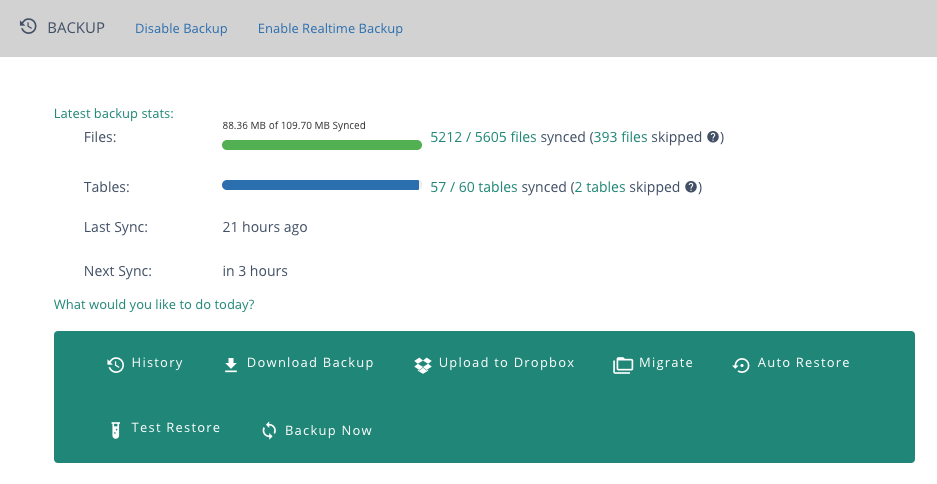Click the green Files progress bar
Screen dimensions: 937x484
pyautogui.click(x=322, y=145)
